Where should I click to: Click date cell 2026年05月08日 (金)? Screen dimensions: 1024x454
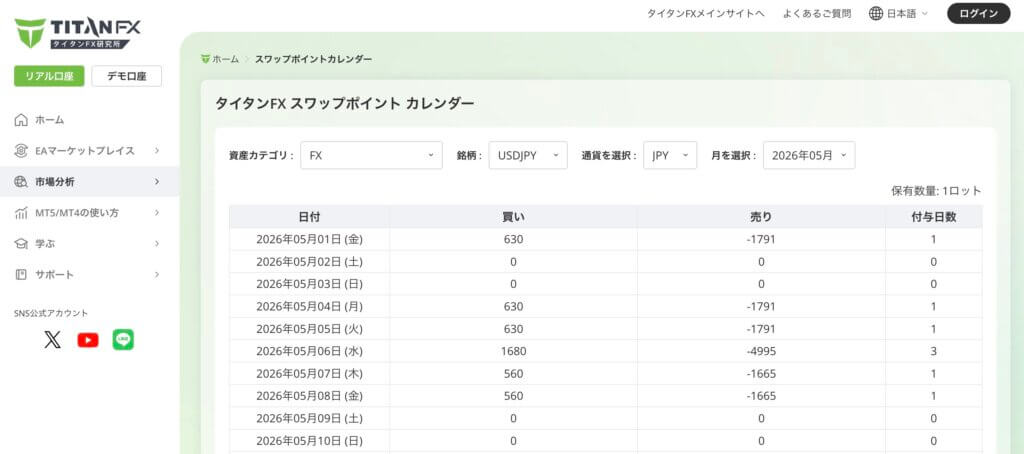pos(309,396)
